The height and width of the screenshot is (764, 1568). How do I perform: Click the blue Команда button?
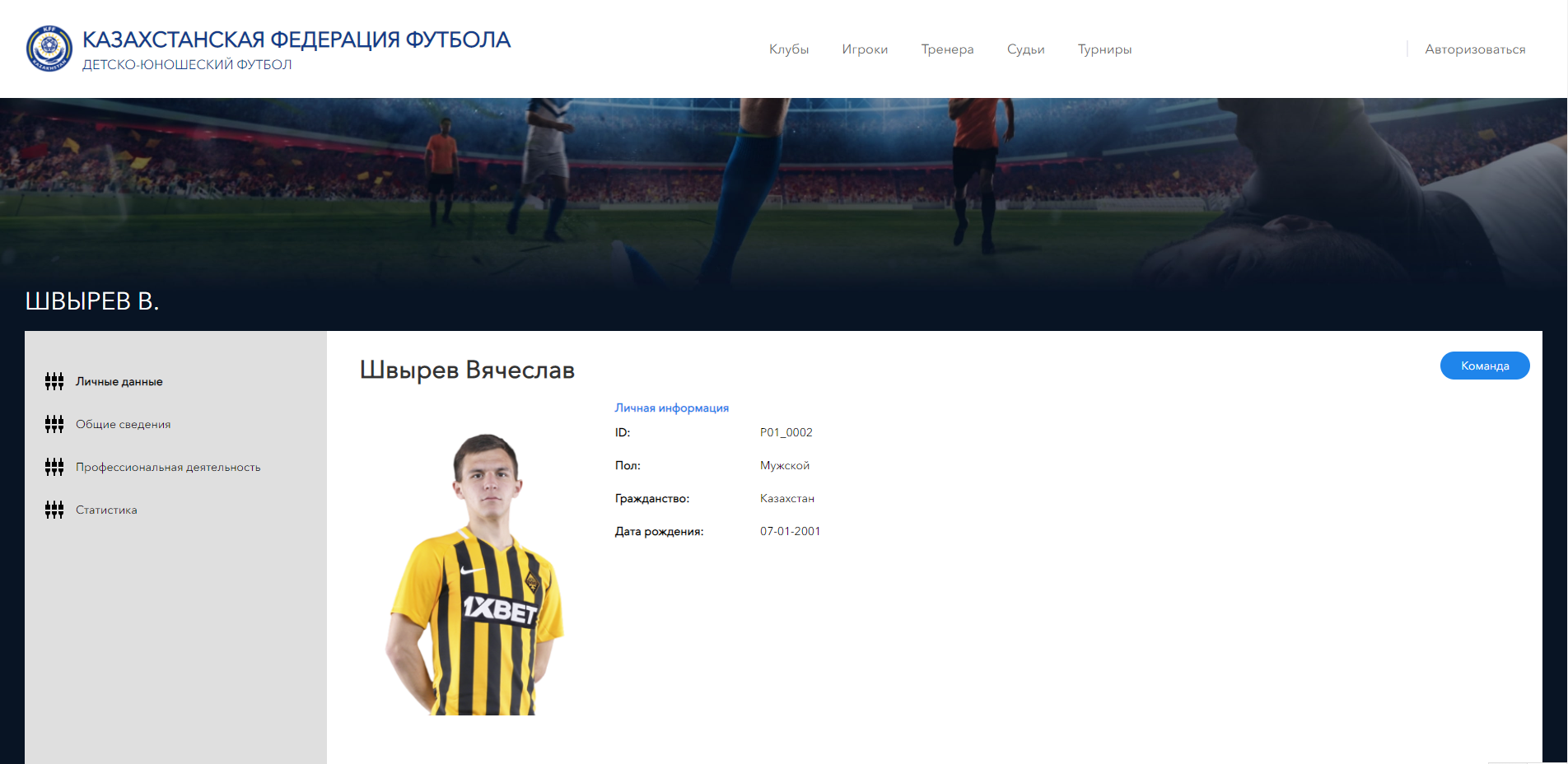1485,366
